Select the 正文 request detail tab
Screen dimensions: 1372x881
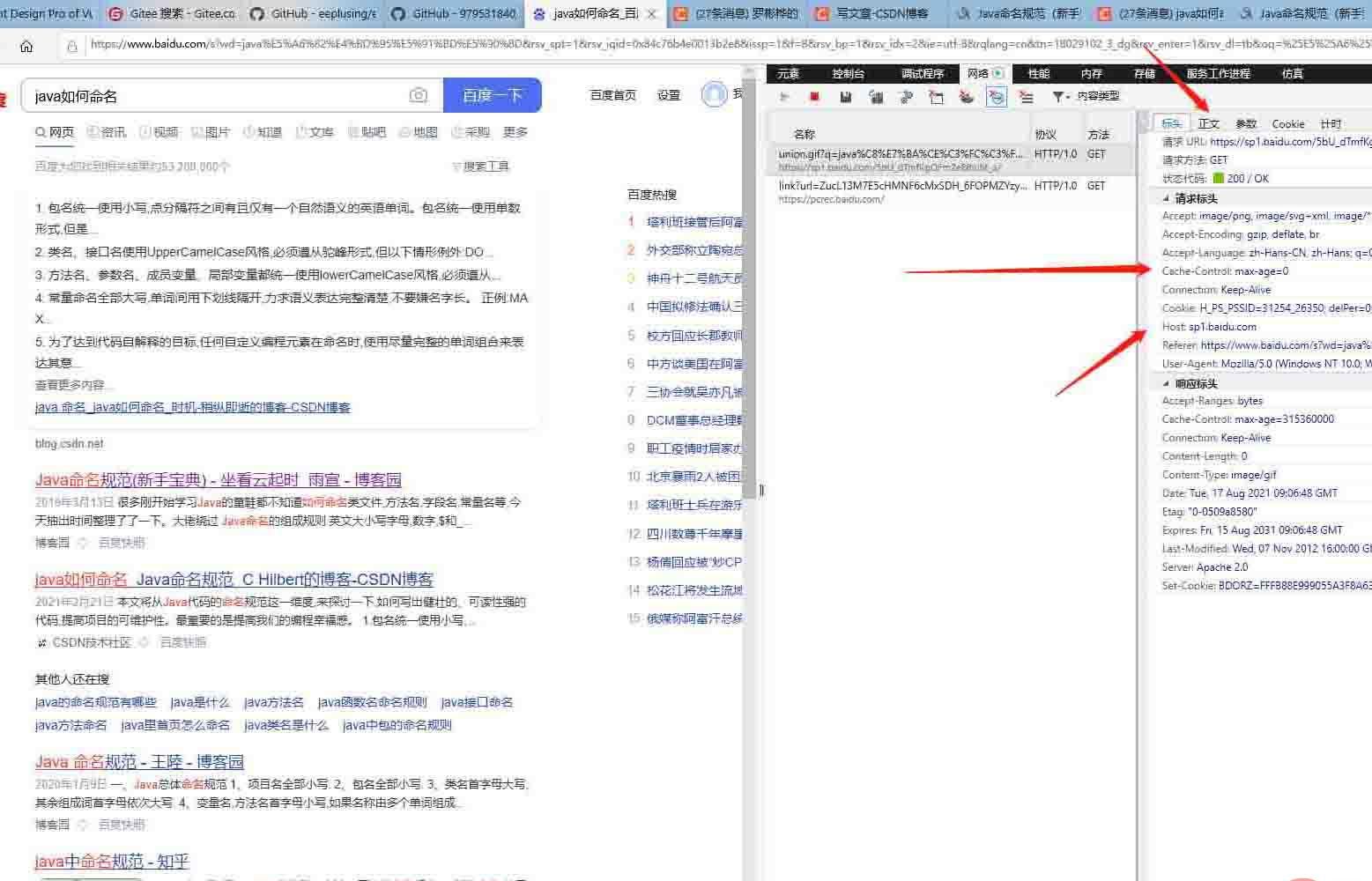coord(1208,124)
